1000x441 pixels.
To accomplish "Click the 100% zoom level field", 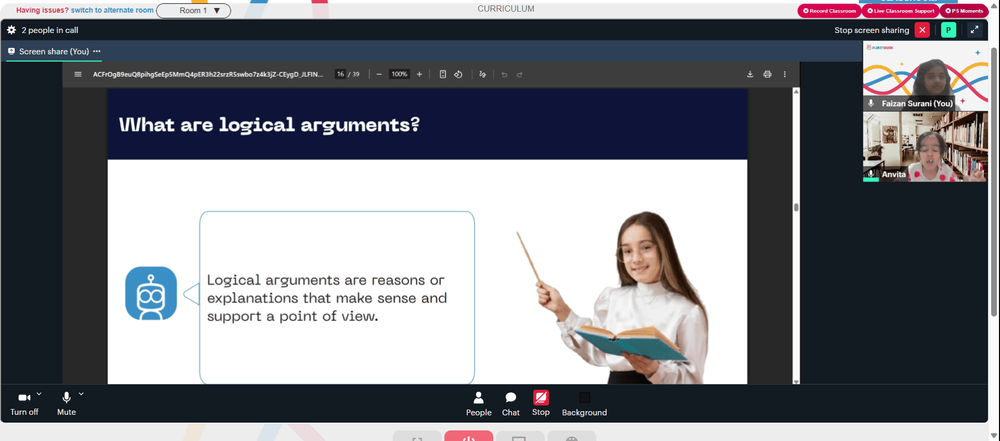I will pyautogui.click(x=399, y=74).
